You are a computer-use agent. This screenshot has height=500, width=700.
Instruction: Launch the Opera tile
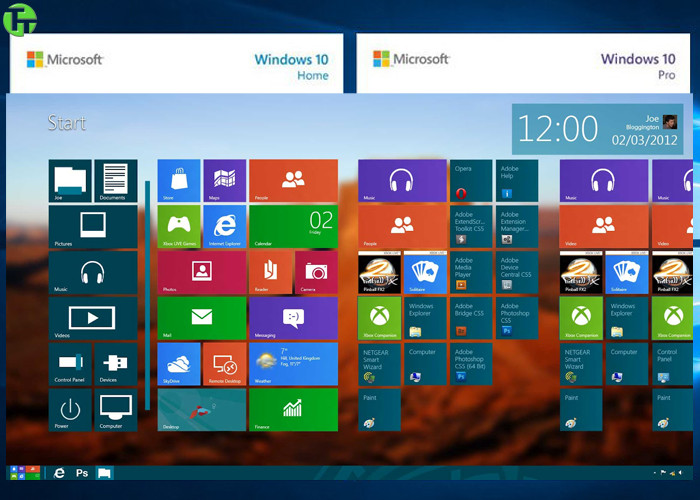471,181
